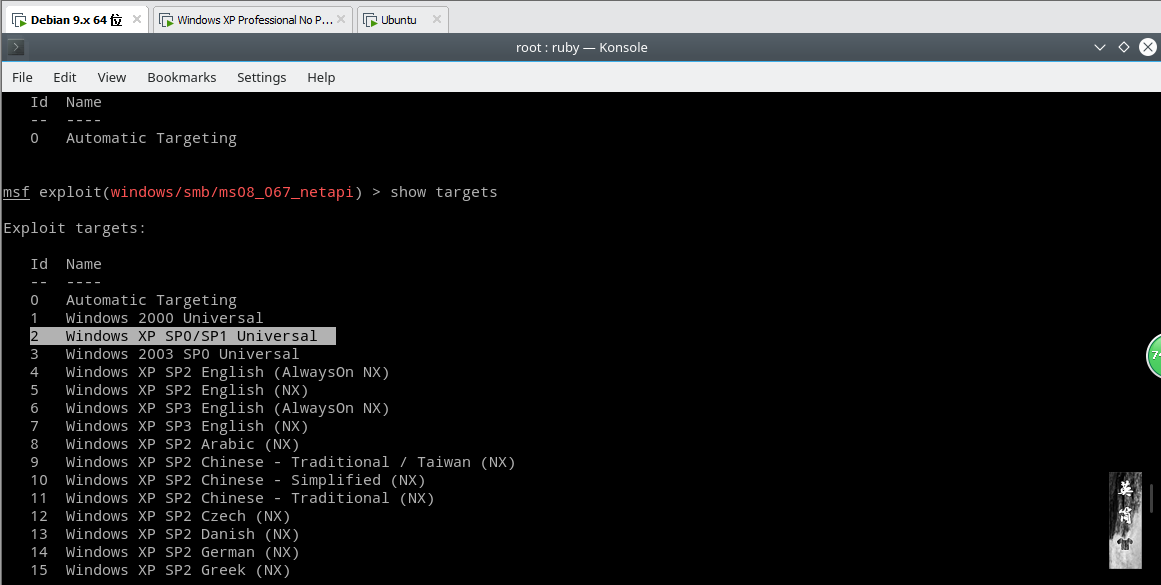Click the highlighted Windows XP SP0/SP1 Universal row

point(183,336)
